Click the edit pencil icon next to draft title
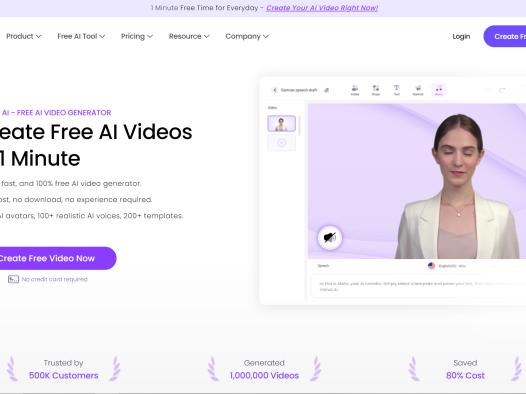Screen dimensions: 526x394 [326, 90]
